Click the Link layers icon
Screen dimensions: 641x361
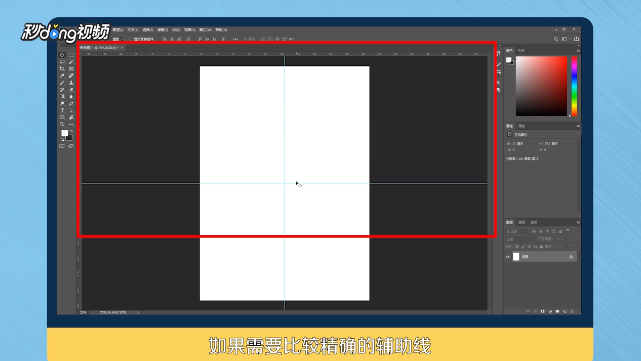(x=528, y=312)
